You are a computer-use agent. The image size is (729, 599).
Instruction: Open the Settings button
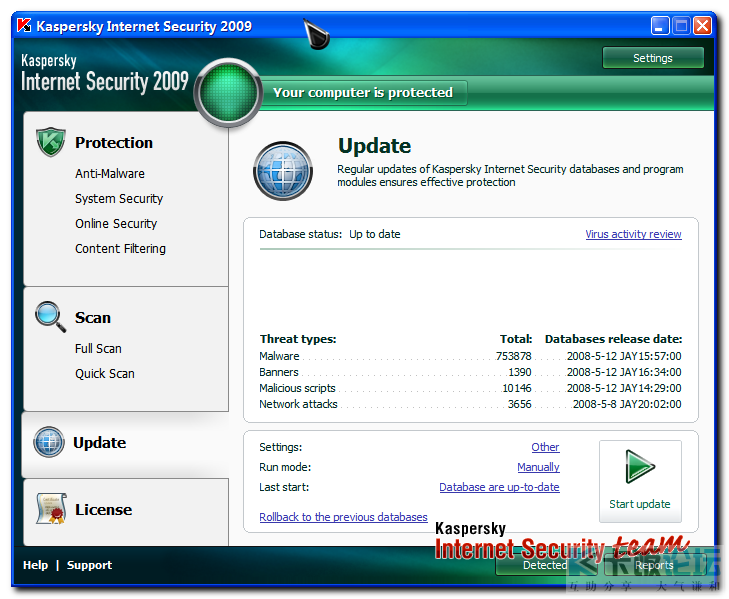653,58
